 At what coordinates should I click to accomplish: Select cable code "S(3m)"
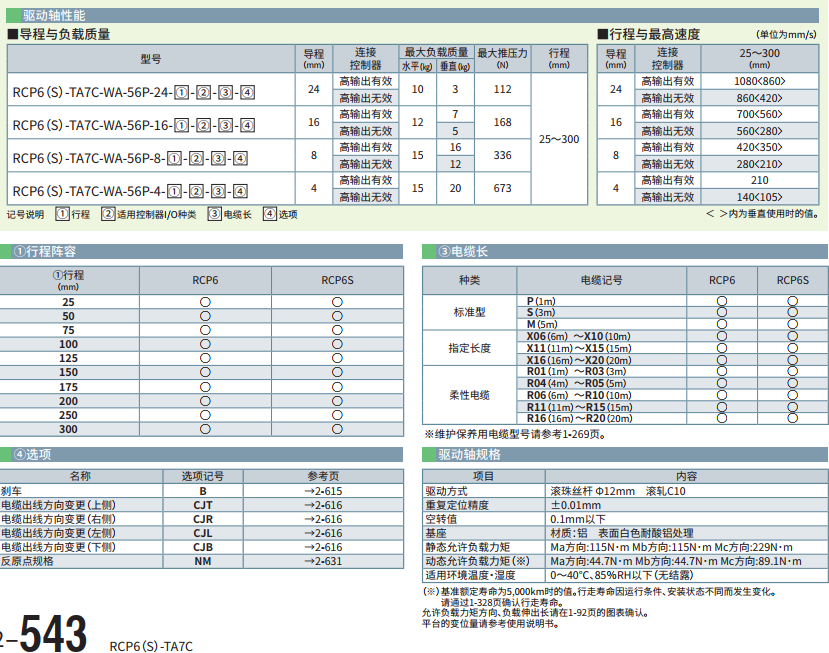[x=541, y=312]
